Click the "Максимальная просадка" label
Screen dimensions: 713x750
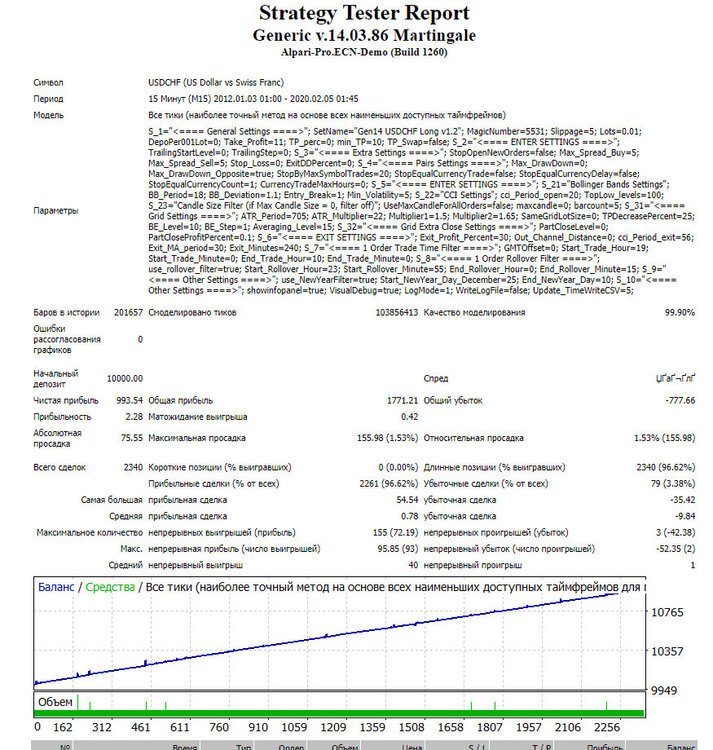[x=197, y=438]
